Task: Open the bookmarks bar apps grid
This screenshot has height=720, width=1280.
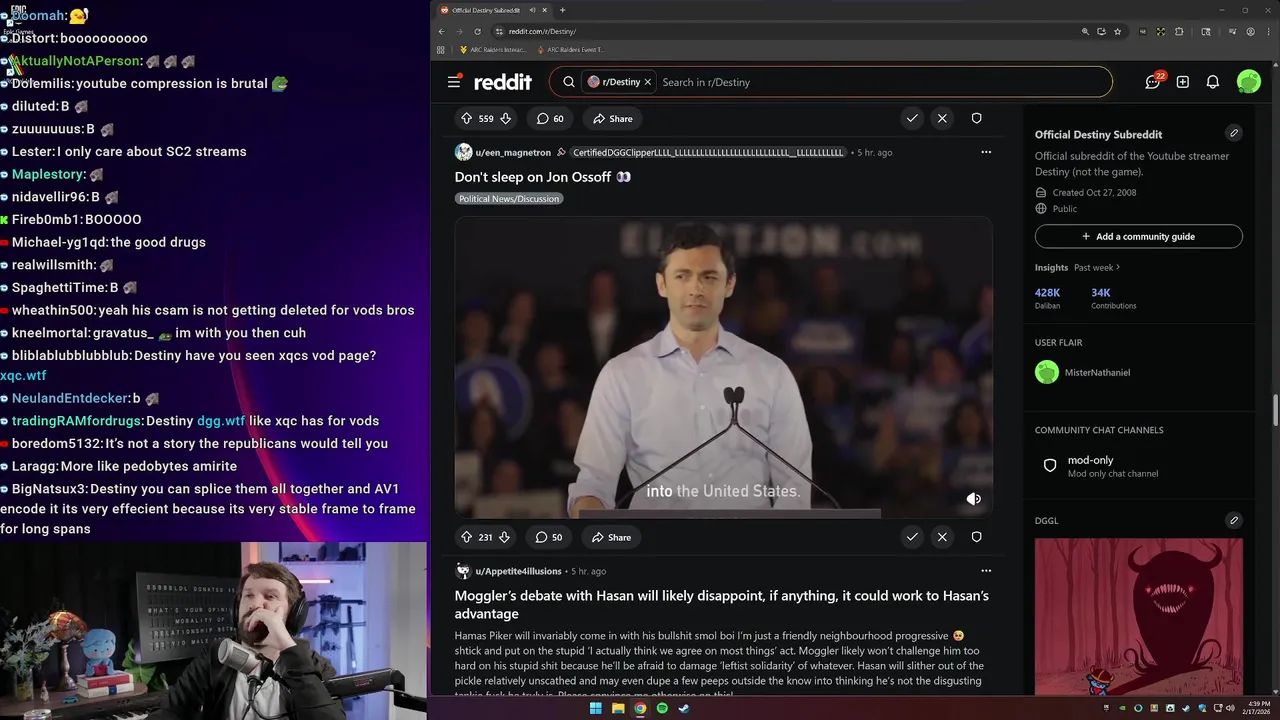Action: coord(441,49)
